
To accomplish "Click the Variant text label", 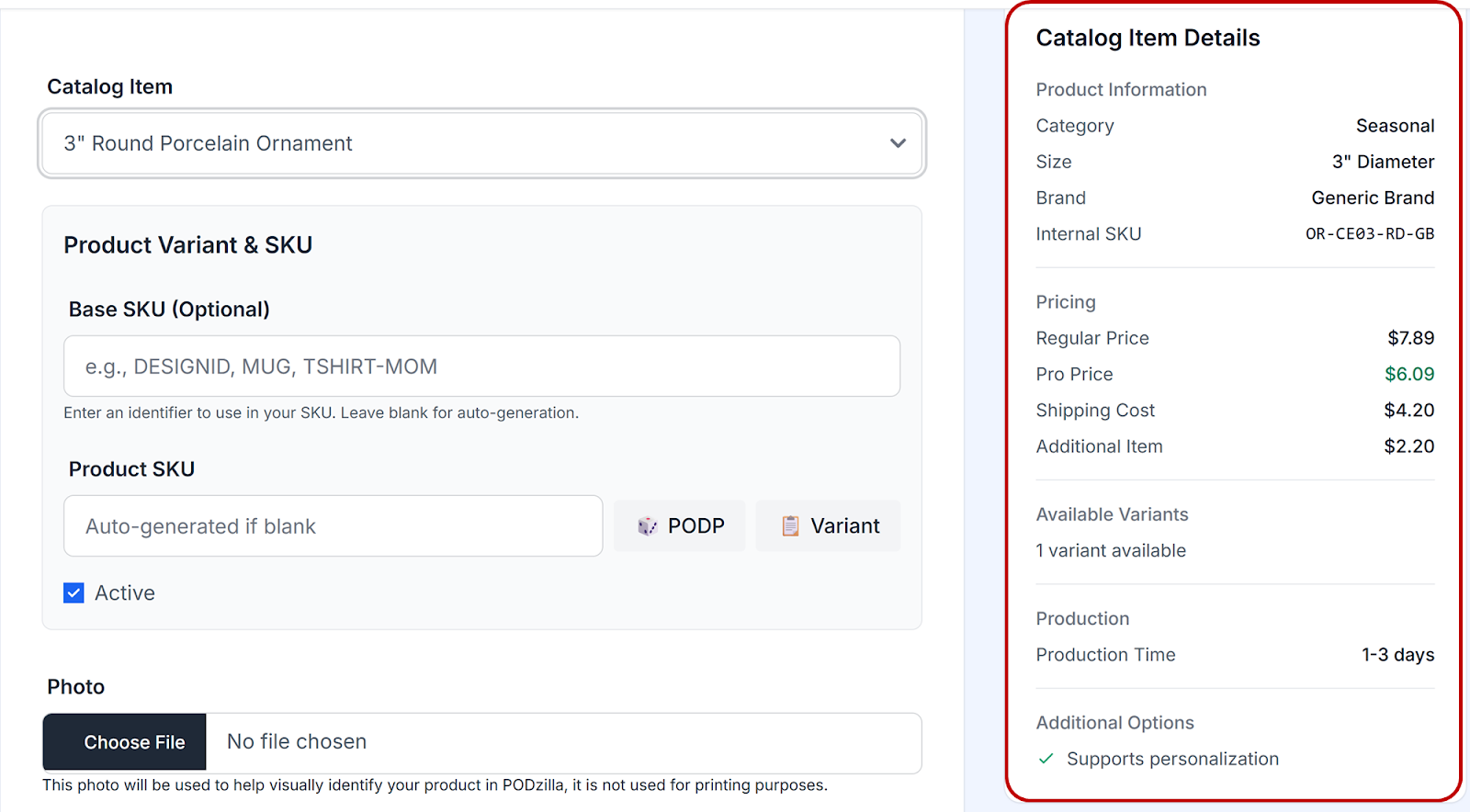I will coord(844,526).
